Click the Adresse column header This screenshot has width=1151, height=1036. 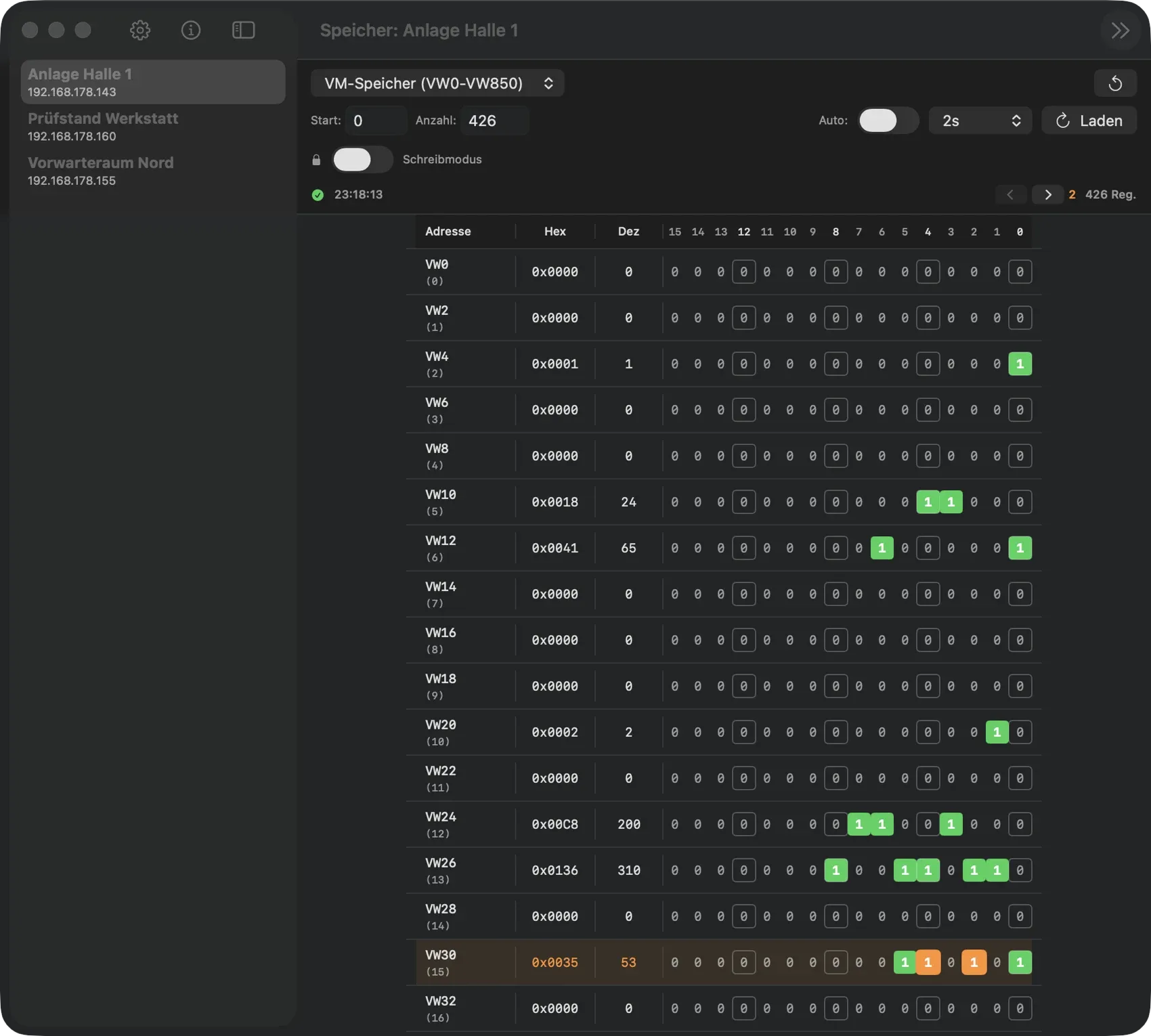click(448, 232)
